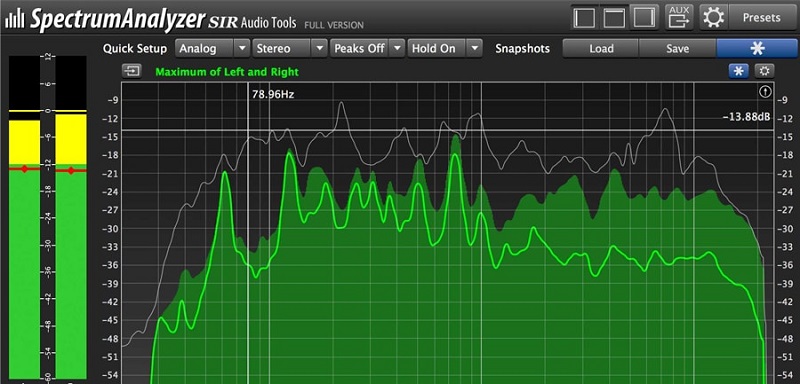This screenshot has height=384, width=800.
Task: Click the AUX routing icon
Action: [x=679, y=18]
